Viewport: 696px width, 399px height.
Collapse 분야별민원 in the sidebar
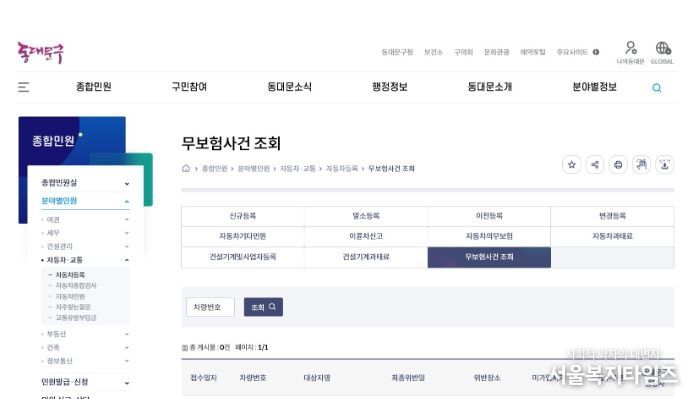click(85, 201)
